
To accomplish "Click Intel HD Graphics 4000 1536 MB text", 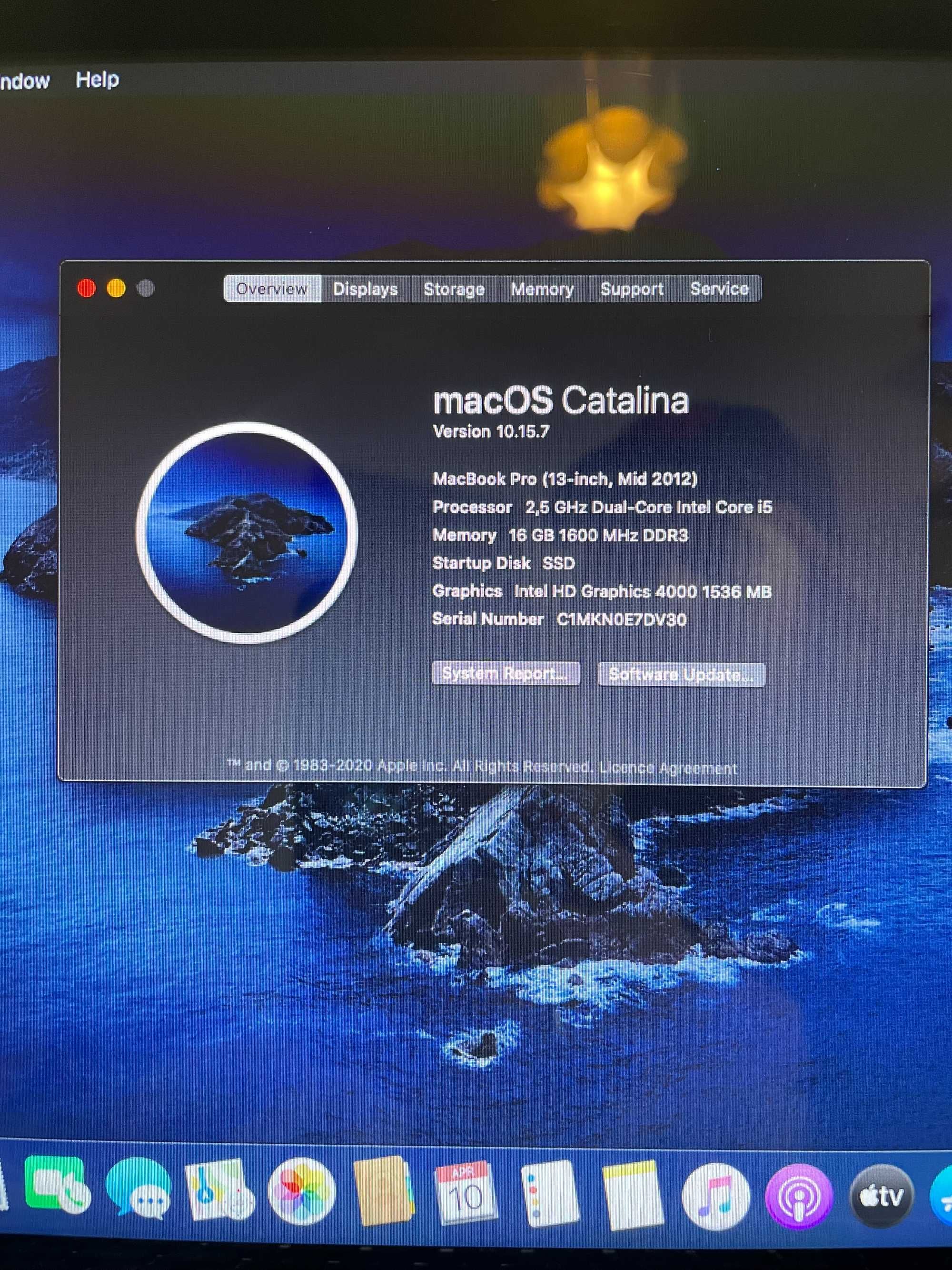I will (643, 591).
